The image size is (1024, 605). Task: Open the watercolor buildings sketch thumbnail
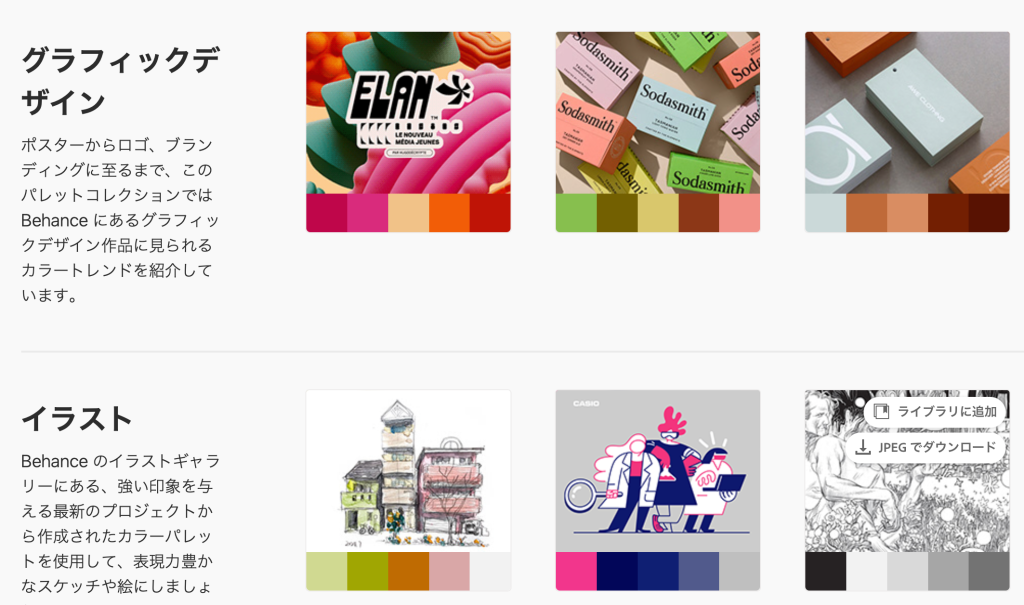click(x=408, y=471)
